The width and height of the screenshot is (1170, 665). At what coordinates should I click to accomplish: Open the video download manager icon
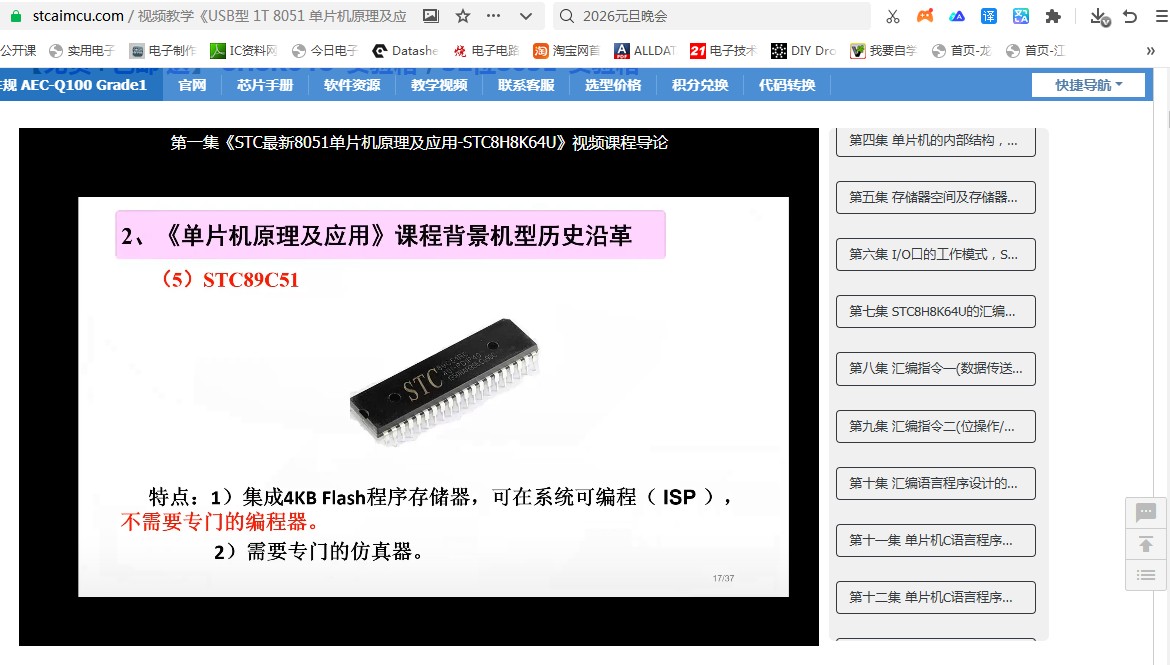click(x=1099, y=16)
